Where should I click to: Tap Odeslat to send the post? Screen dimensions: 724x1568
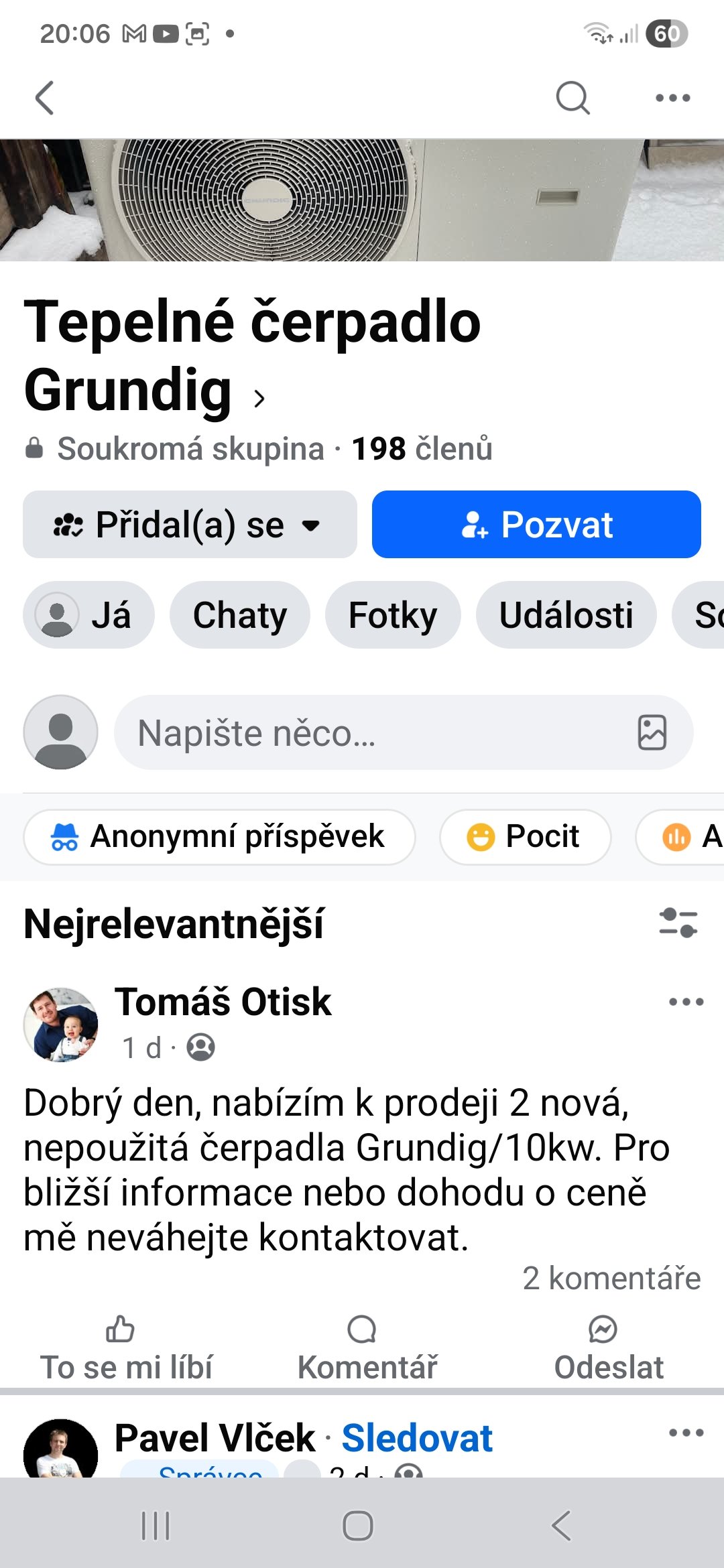[x=608, y=1348]
